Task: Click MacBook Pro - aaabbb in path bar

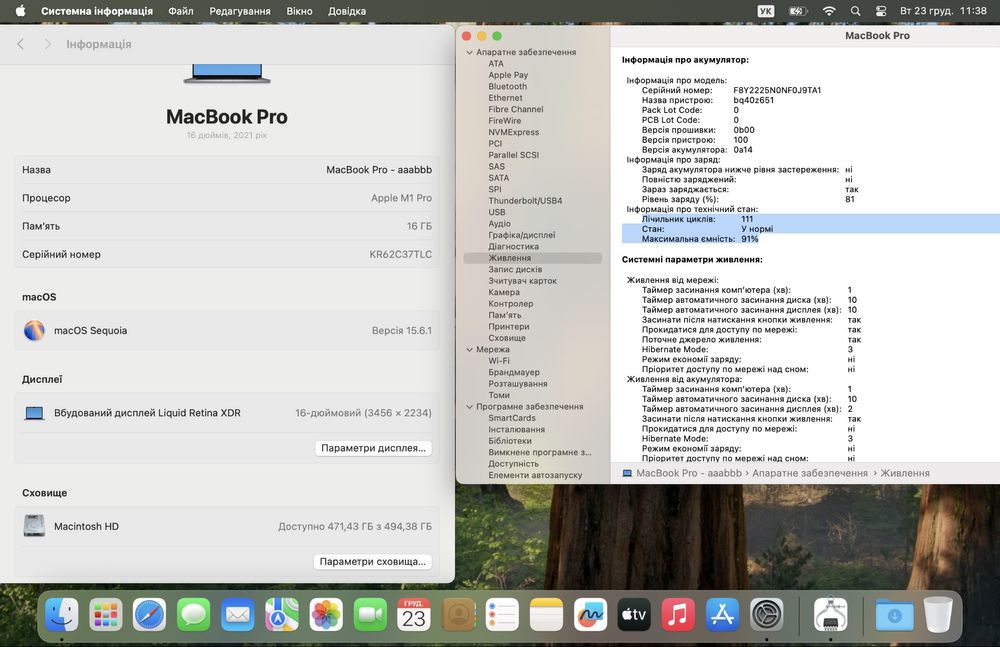Action: point(689,473)
